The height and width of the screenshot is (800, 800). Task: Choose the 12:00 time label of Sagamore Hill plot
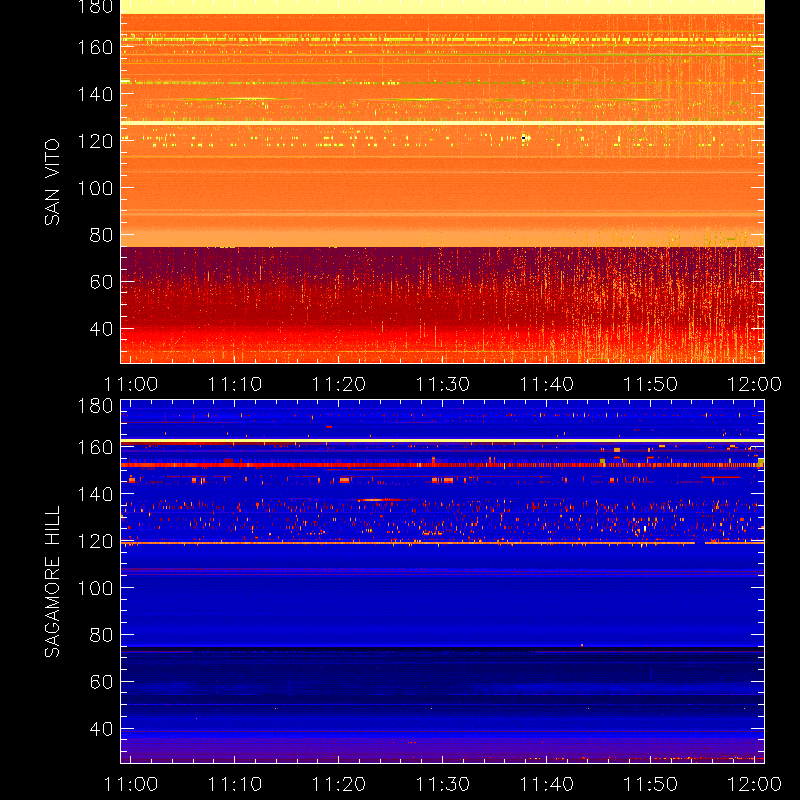(755, 784)
